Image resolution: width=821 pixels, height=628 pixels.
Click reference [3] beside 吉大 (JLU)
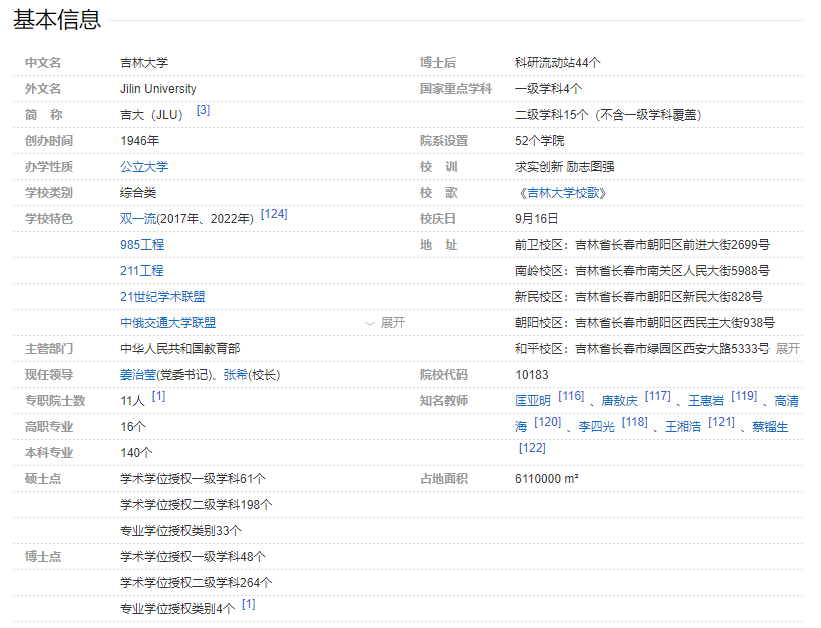coord(203,111)
